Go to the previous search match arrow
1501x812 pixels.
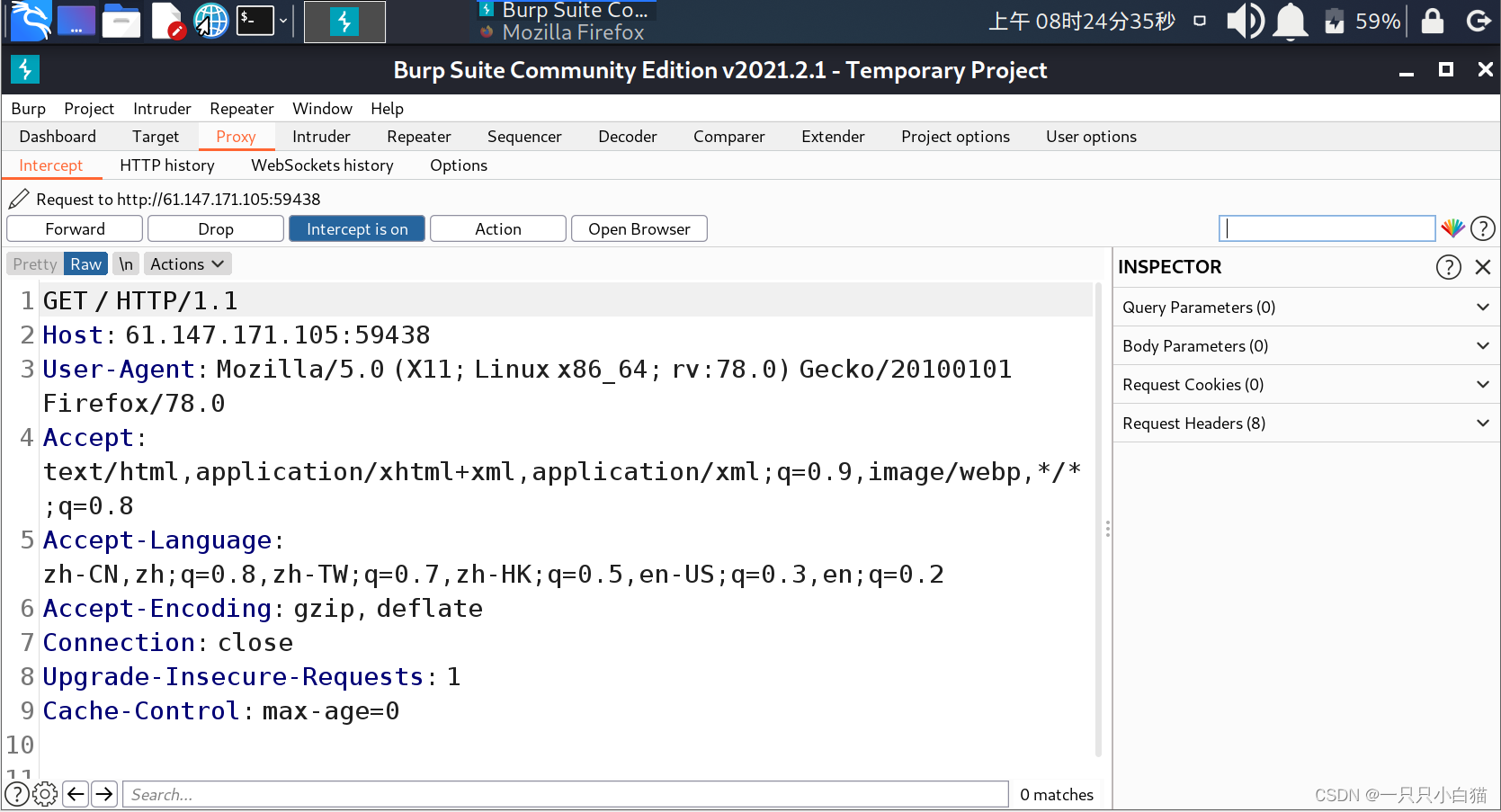coord(76,794)
